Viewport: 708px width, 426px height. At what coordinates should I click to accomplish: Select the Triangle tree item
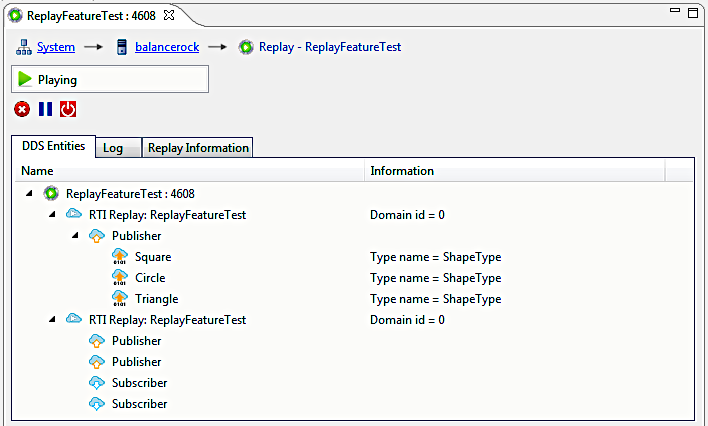pyautogui.click(x=157, y=299)
